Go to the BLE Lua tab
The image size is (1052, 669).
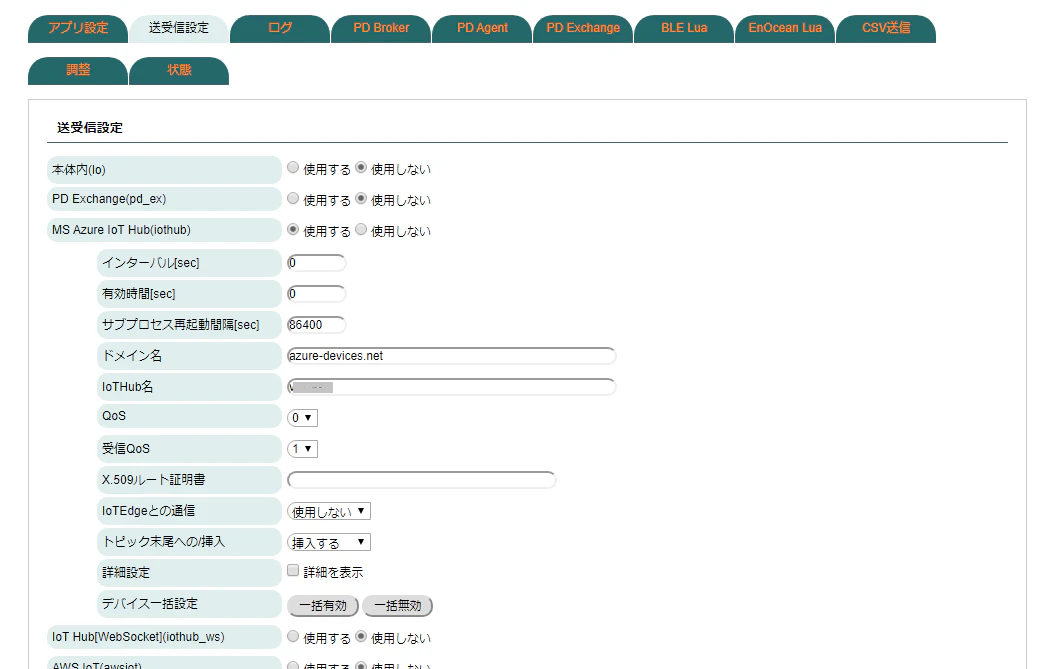(x=684, y=29)
